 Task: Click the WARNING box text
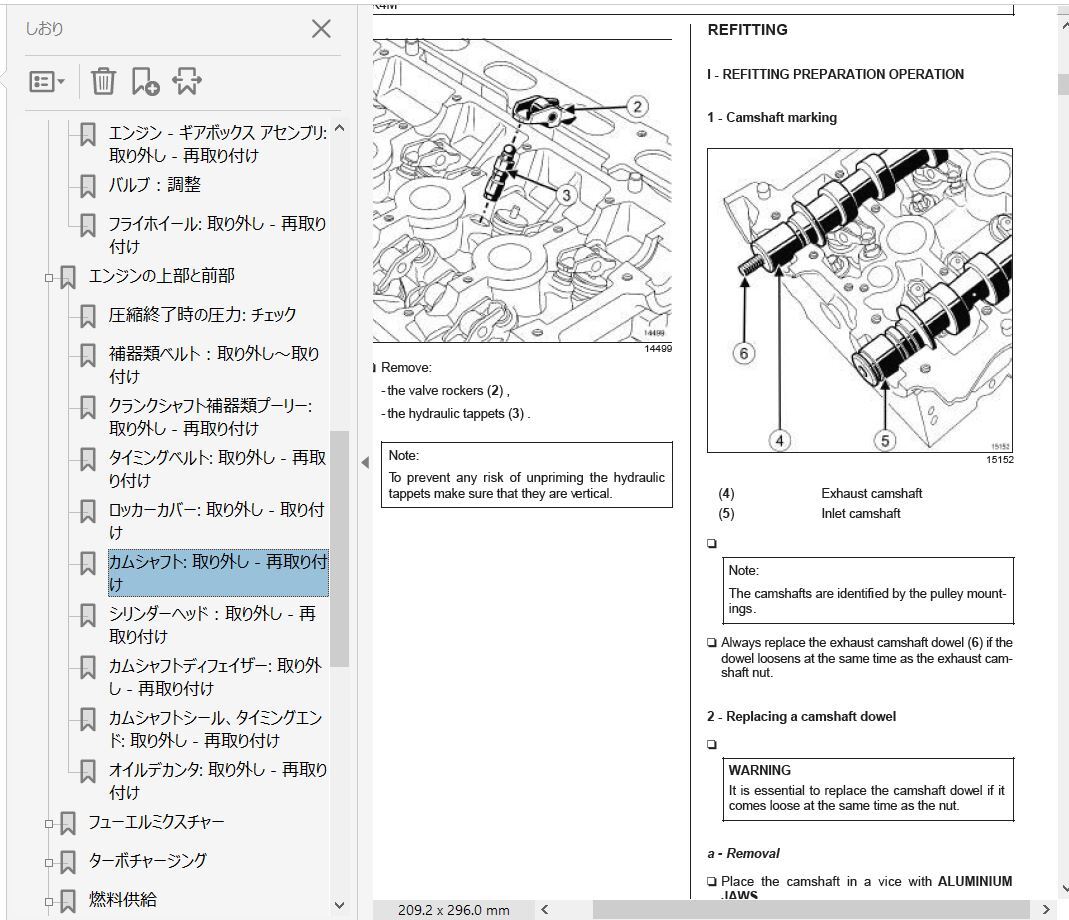click(868, 789)
